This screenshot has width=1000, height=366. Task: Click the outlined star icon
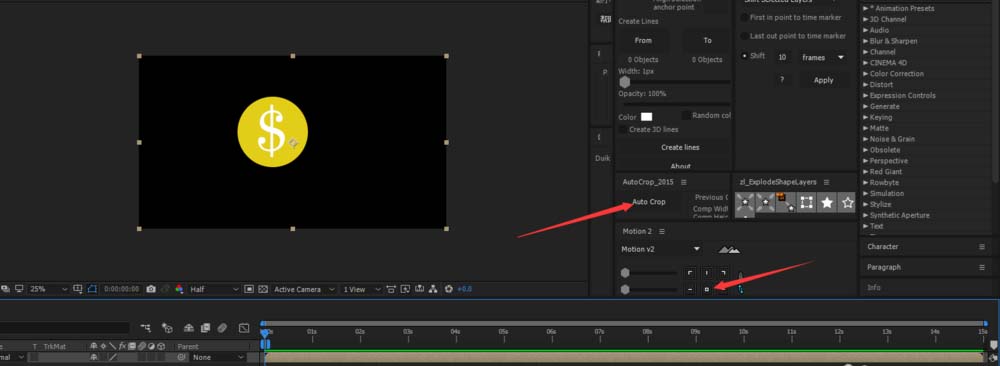point(847,203)
